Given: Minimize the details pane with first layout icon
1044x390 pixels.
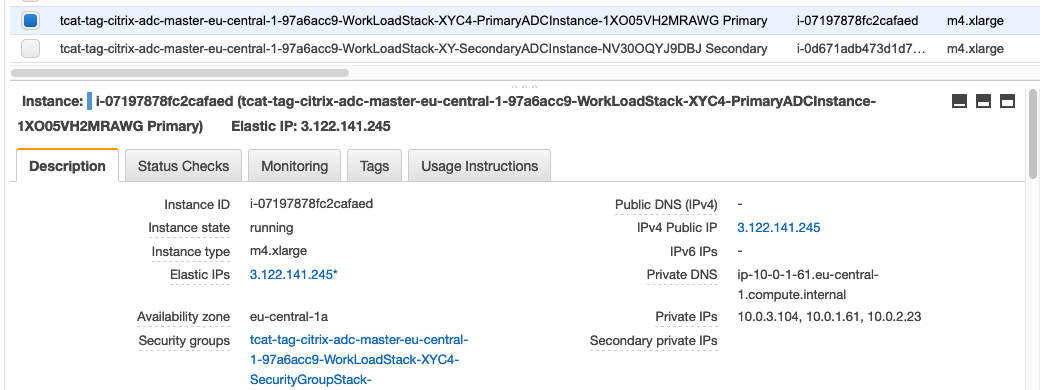Looking at the screenshot, I should coord(959,101).
